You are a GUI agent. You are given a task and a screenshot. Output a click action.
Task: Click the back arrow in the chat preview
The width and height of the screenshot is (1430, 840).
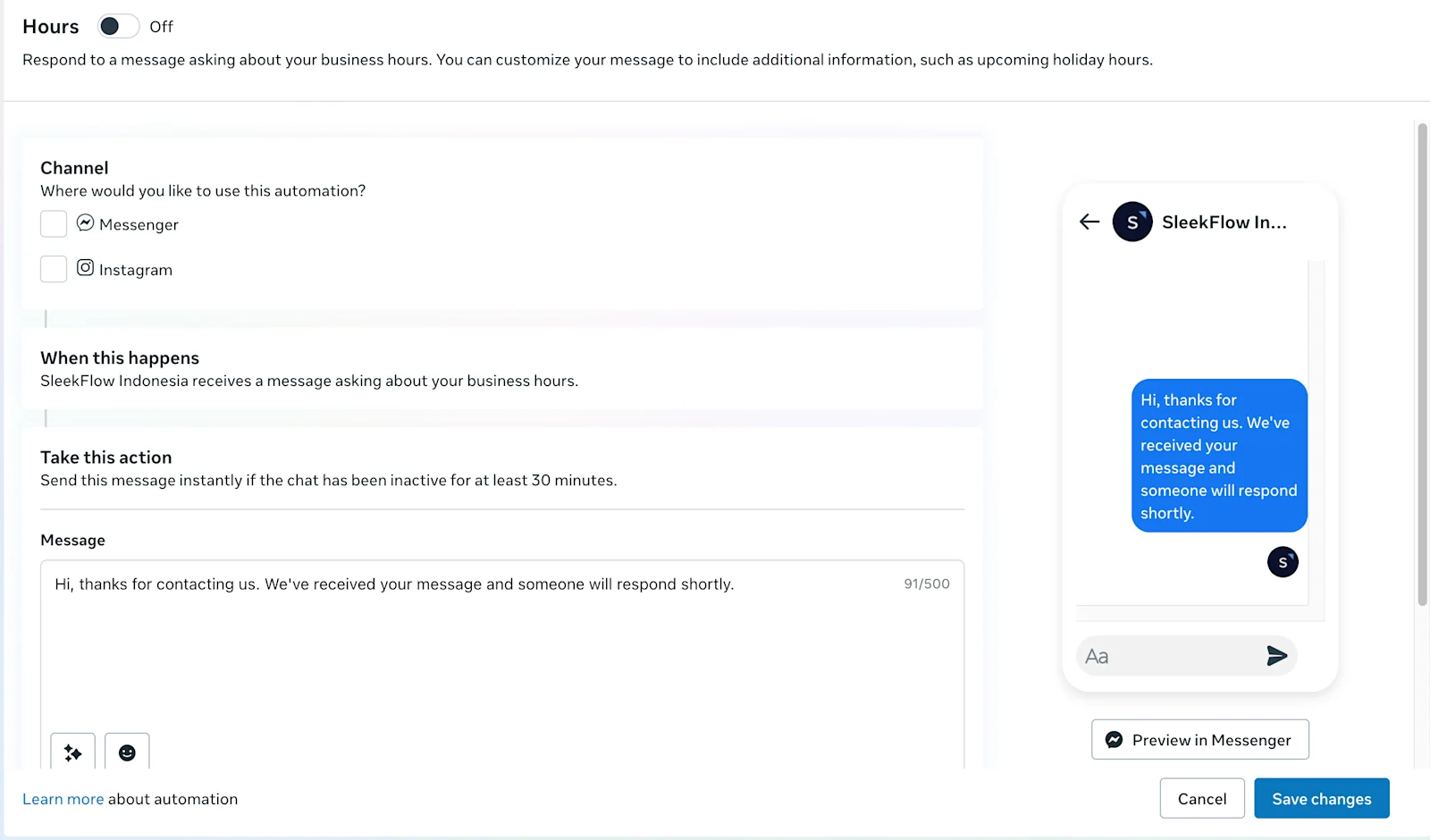[x=1089, y=222]
